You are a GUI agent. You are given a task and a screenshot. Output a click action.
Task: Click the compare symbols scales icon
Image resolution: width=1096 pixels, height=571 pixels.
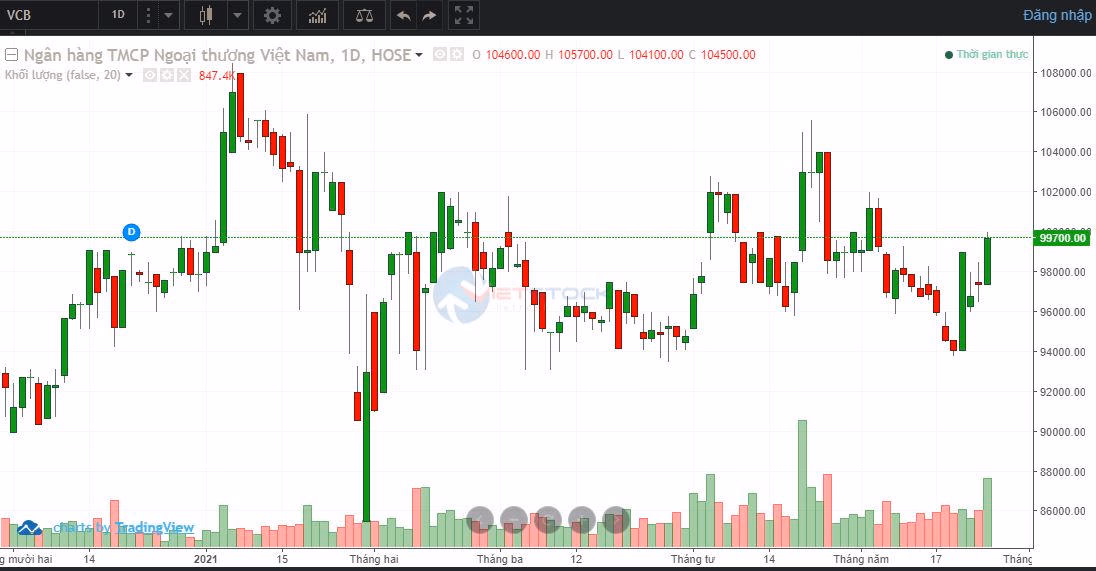(364, 15)
